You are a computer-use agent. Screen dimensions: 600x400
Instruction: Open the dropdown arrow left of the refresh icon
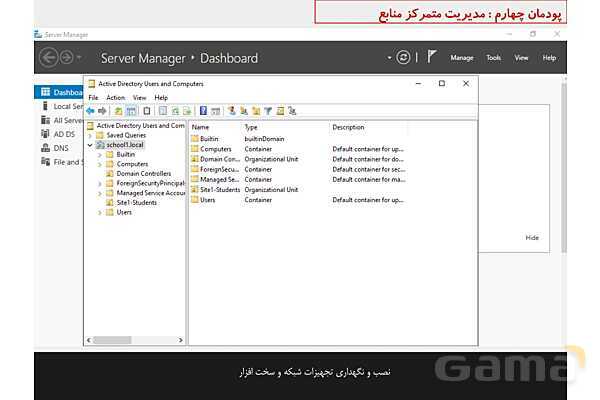pos(390,58)
